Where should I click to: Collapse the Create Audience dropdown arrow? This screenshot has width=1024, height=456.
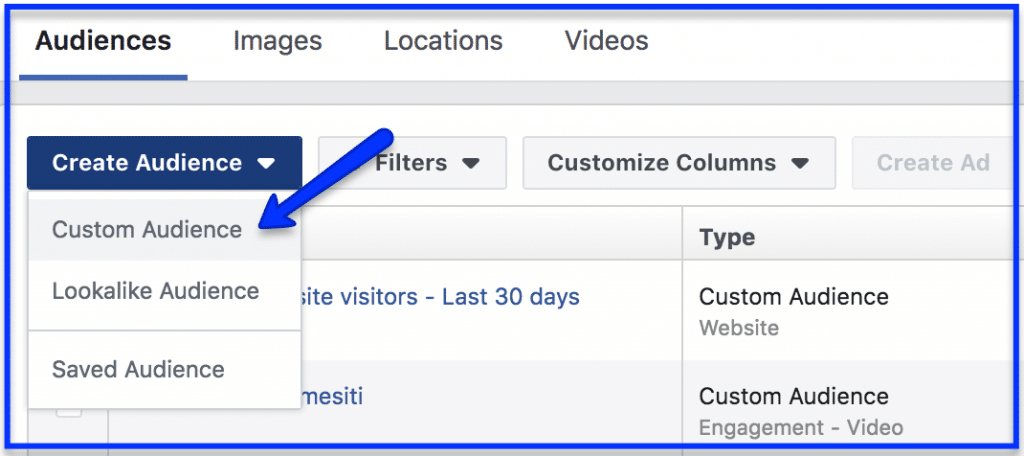tap(266, 163)
